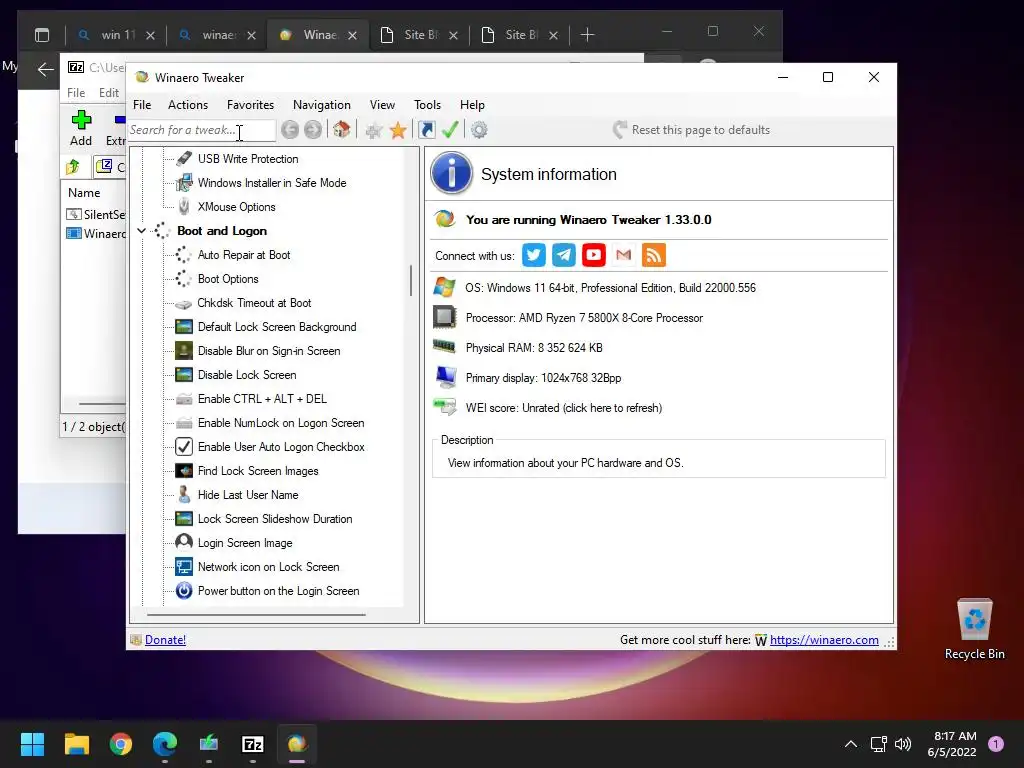The height and width of the screenshot is (768, 1024).
Task: Click the Gmail envelope icon
Action: tap(624, 255)
